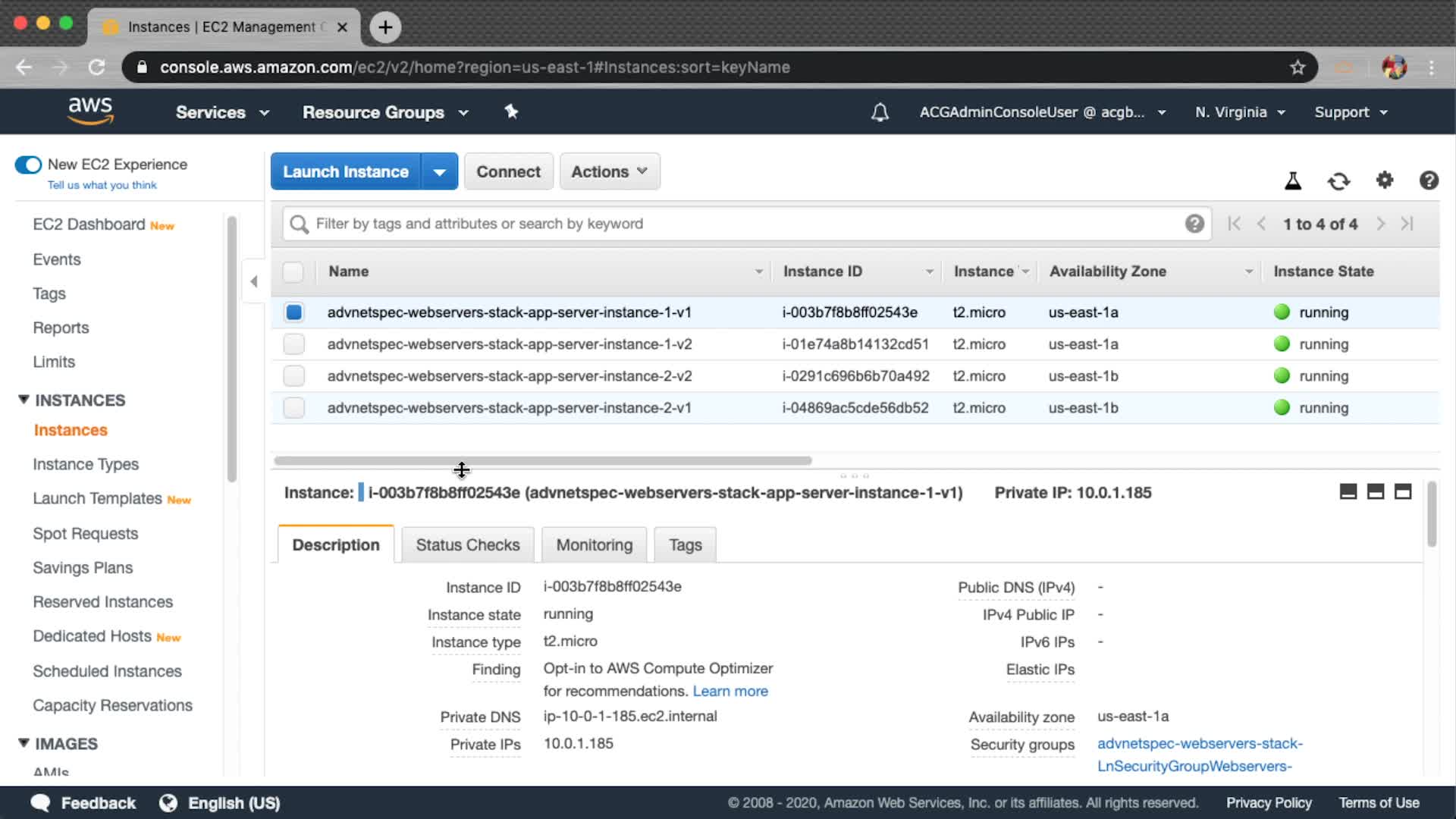Open the Monitoring tab
This screenshot has height=819, width=1456.
click(x=594, y=545)
